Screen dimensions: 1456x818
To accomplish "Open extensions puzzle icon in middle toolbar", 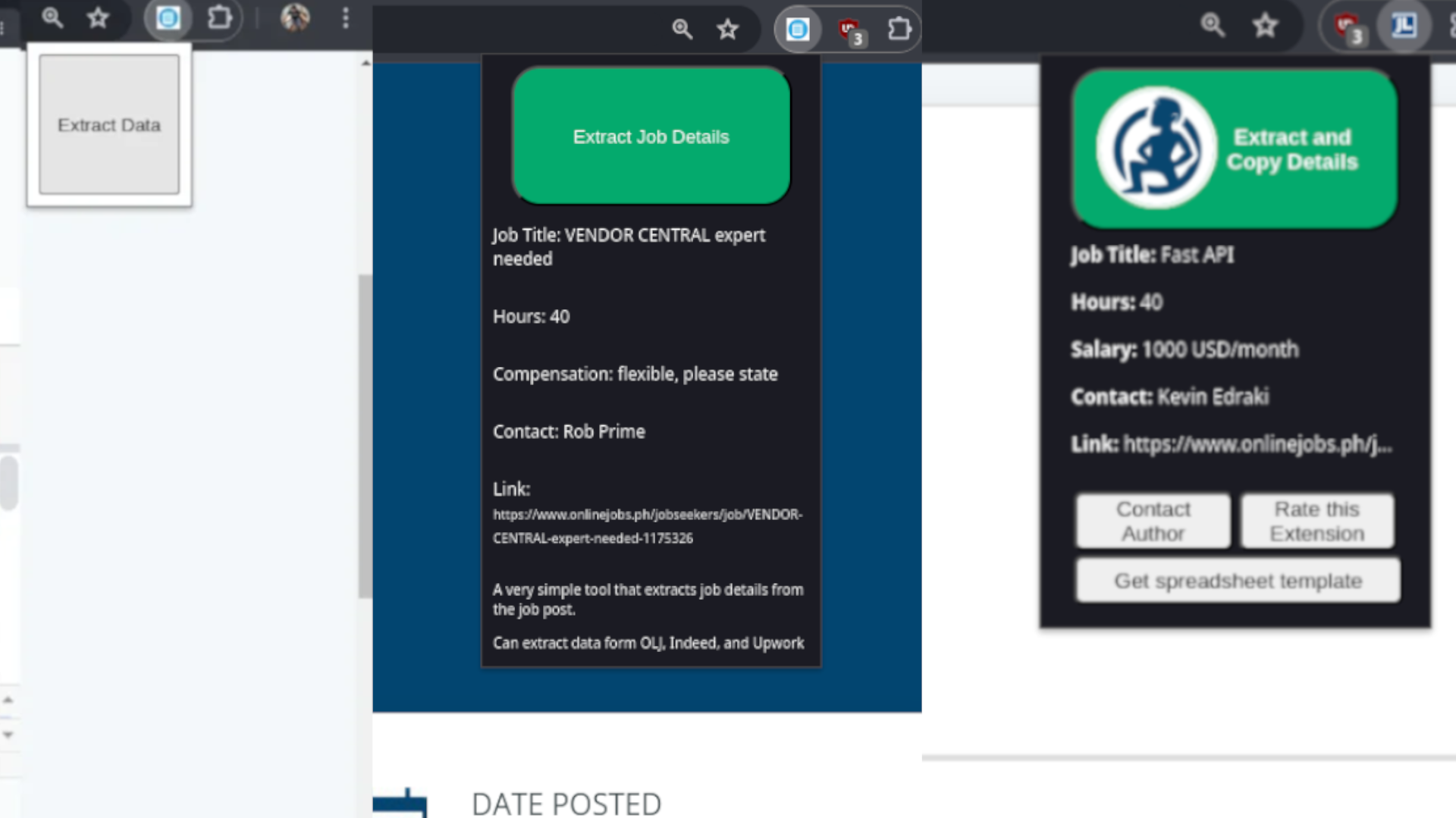I will click(899, 30).
